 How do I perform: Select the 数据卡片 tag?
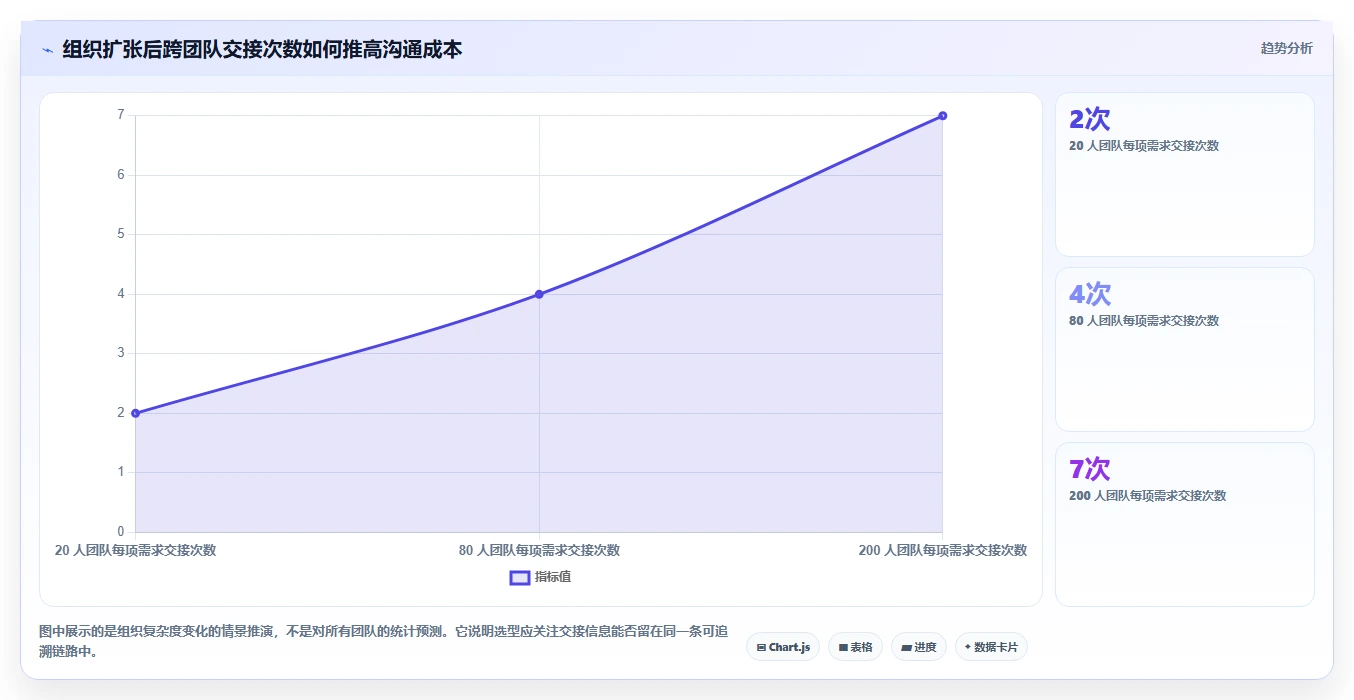(x=991, y=647)
